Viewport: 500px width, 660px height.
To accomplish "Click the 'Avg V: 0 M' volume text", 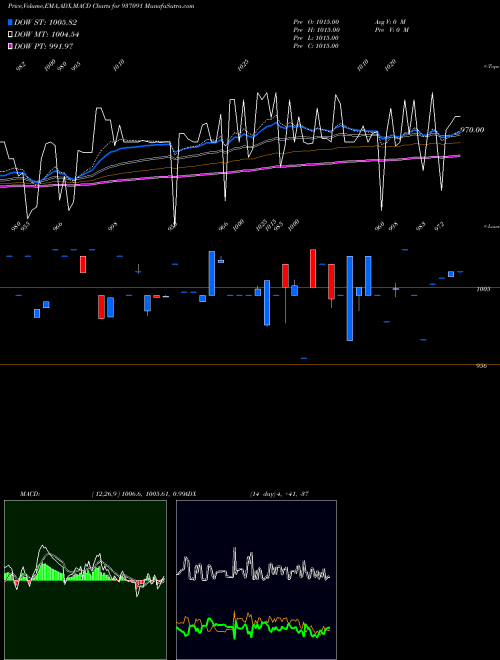I will (391, 22).
